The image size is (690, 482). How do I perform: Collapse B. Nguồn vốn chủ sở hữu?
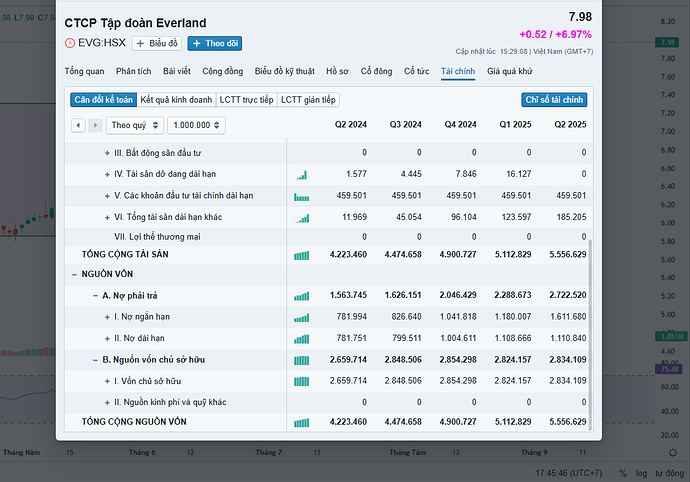[x=95, y=360]
